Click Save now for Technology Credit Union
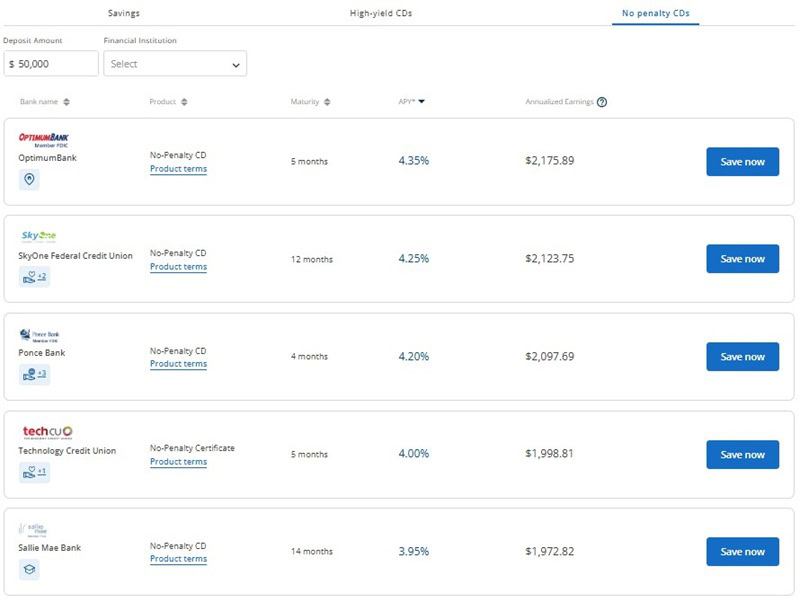800x602 pixels. tap(742, 455)
